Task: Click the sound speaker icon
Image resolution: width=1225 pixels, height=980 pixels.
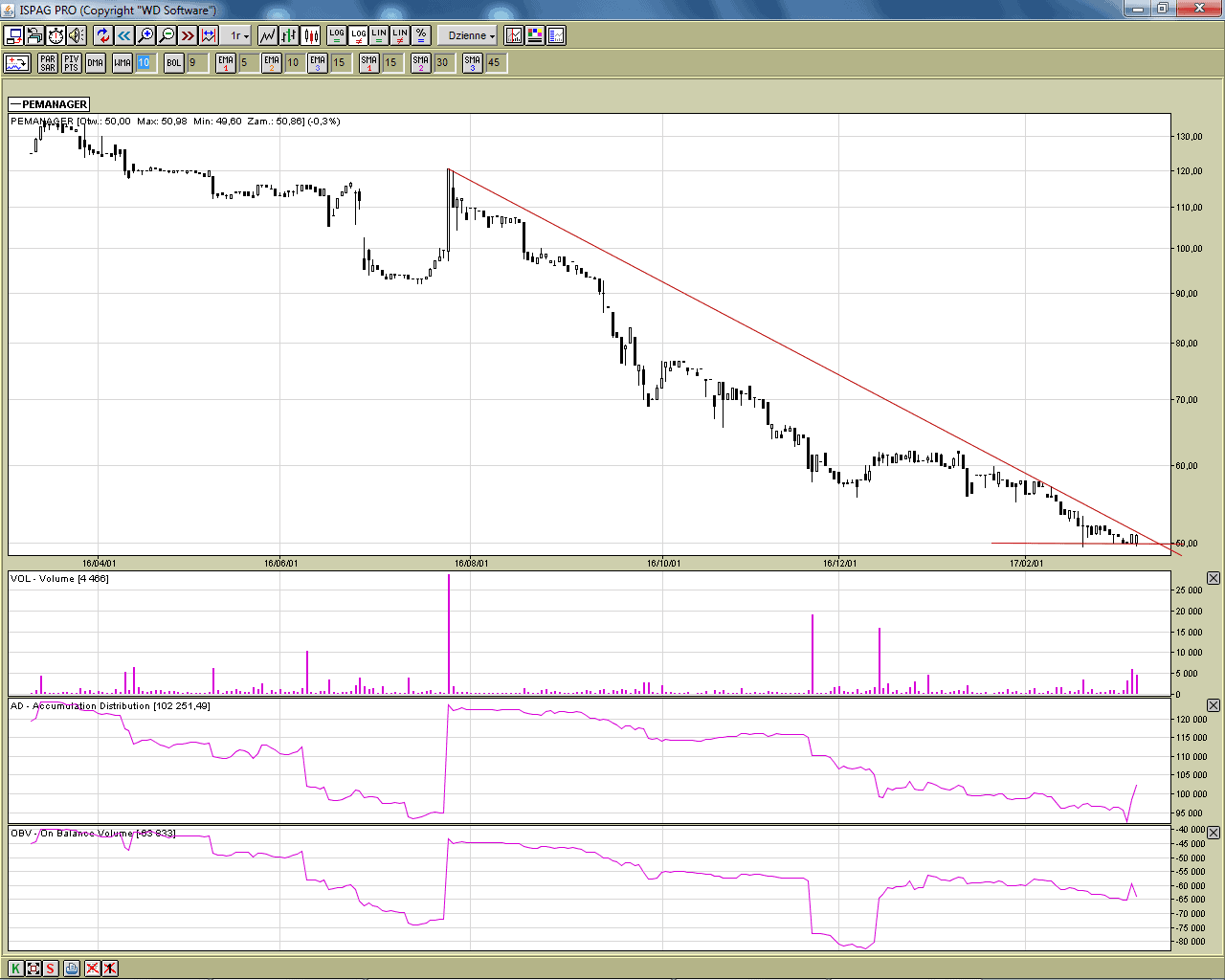Action: [77, 35]
